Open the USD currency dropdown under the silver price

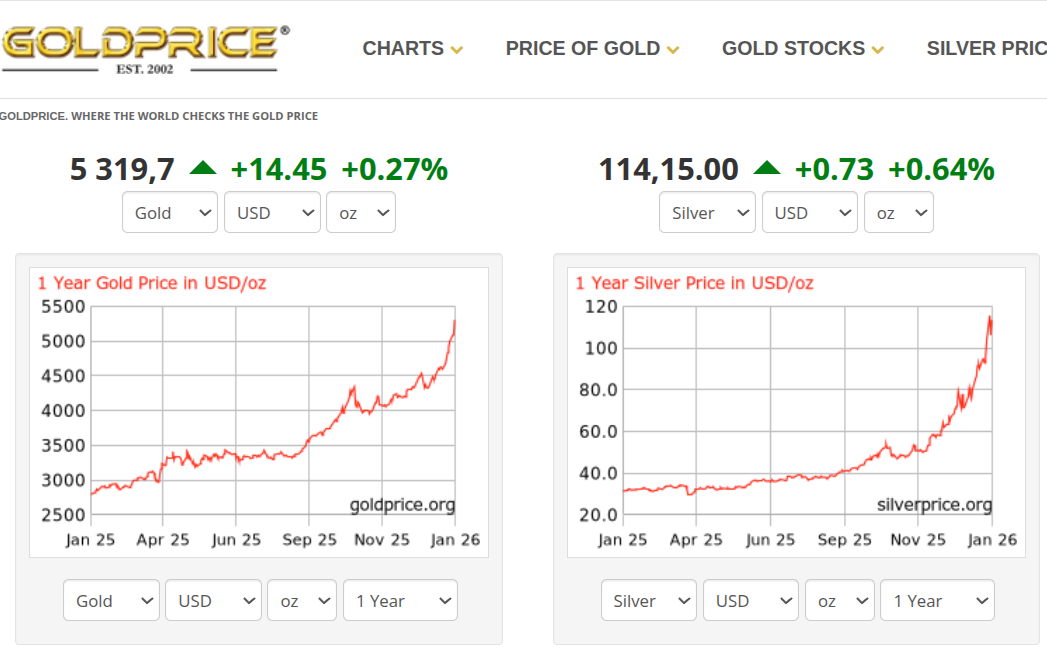pos(809,212)
